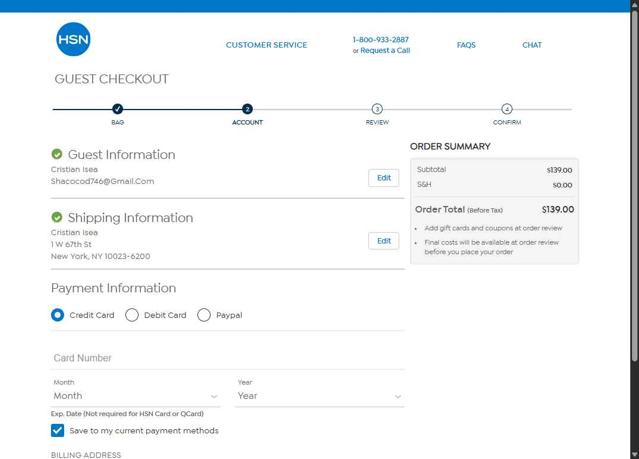The height and width of the screenshot is (459, 639).
Task: Select Debit Card payment option
Action: coord(132,315)
